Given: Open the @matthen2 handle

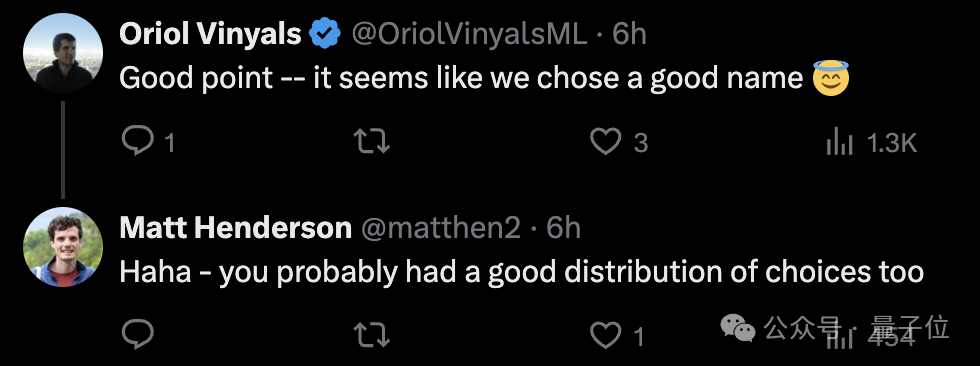Looking at the screenshot, I should [x=441, y=229].
